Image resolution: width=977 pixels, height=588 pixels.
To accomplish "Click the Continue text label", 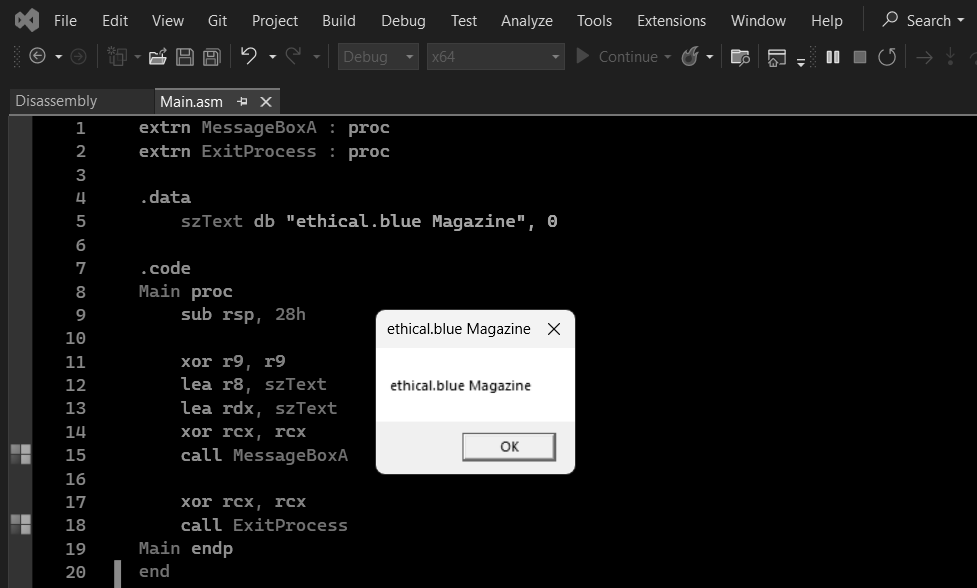I will tap(628, 57).
